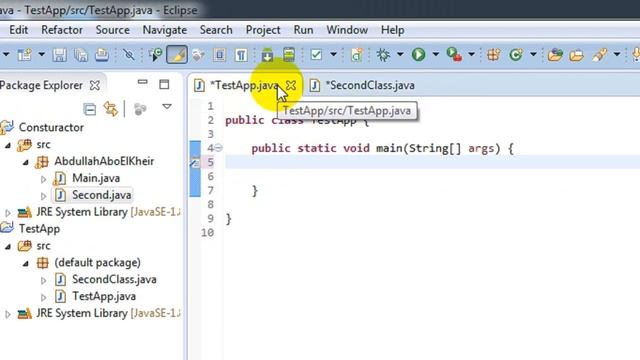
Task: Open the Search menu
Action: pos(216,30)
